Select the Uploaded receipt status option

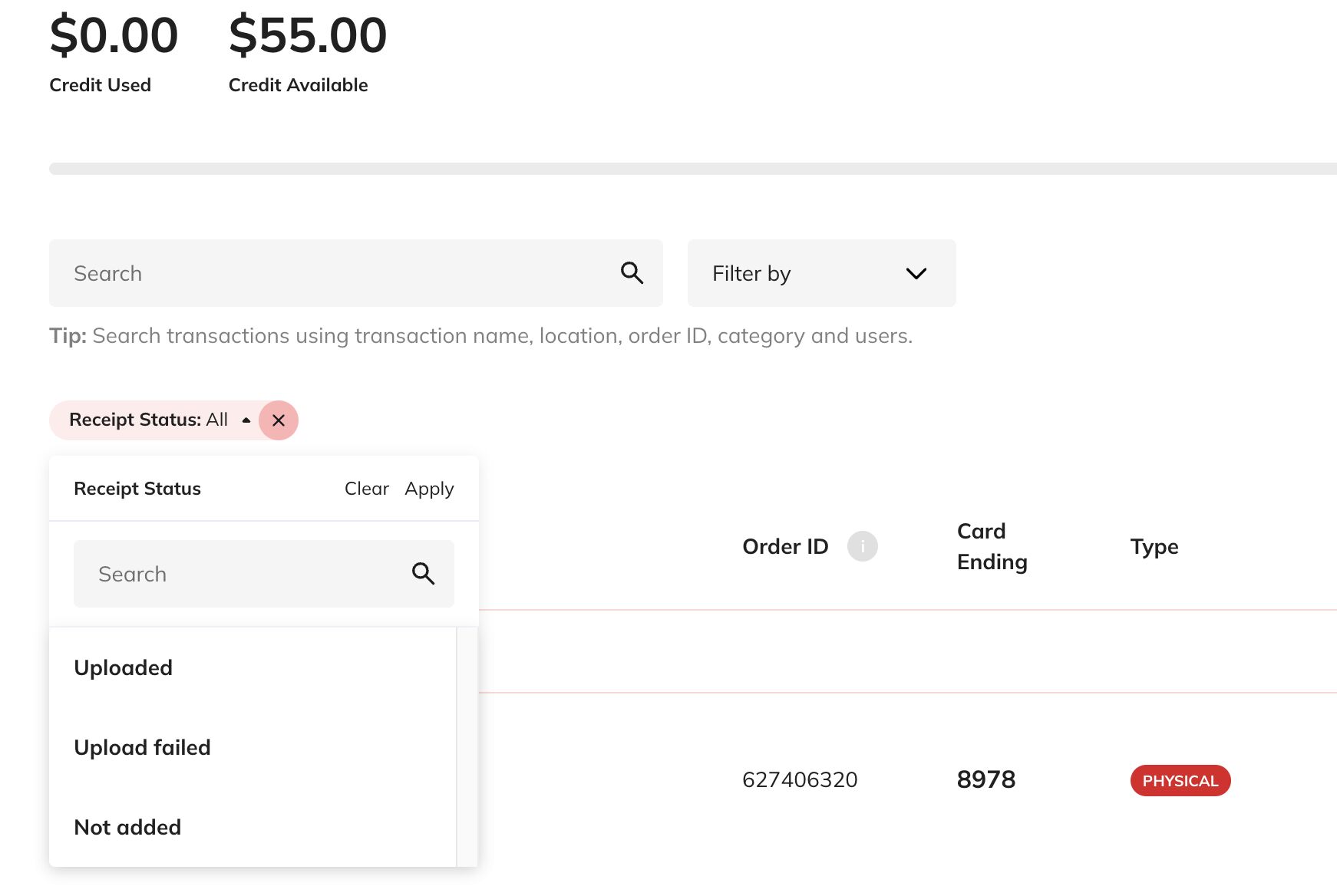point(123,667)
